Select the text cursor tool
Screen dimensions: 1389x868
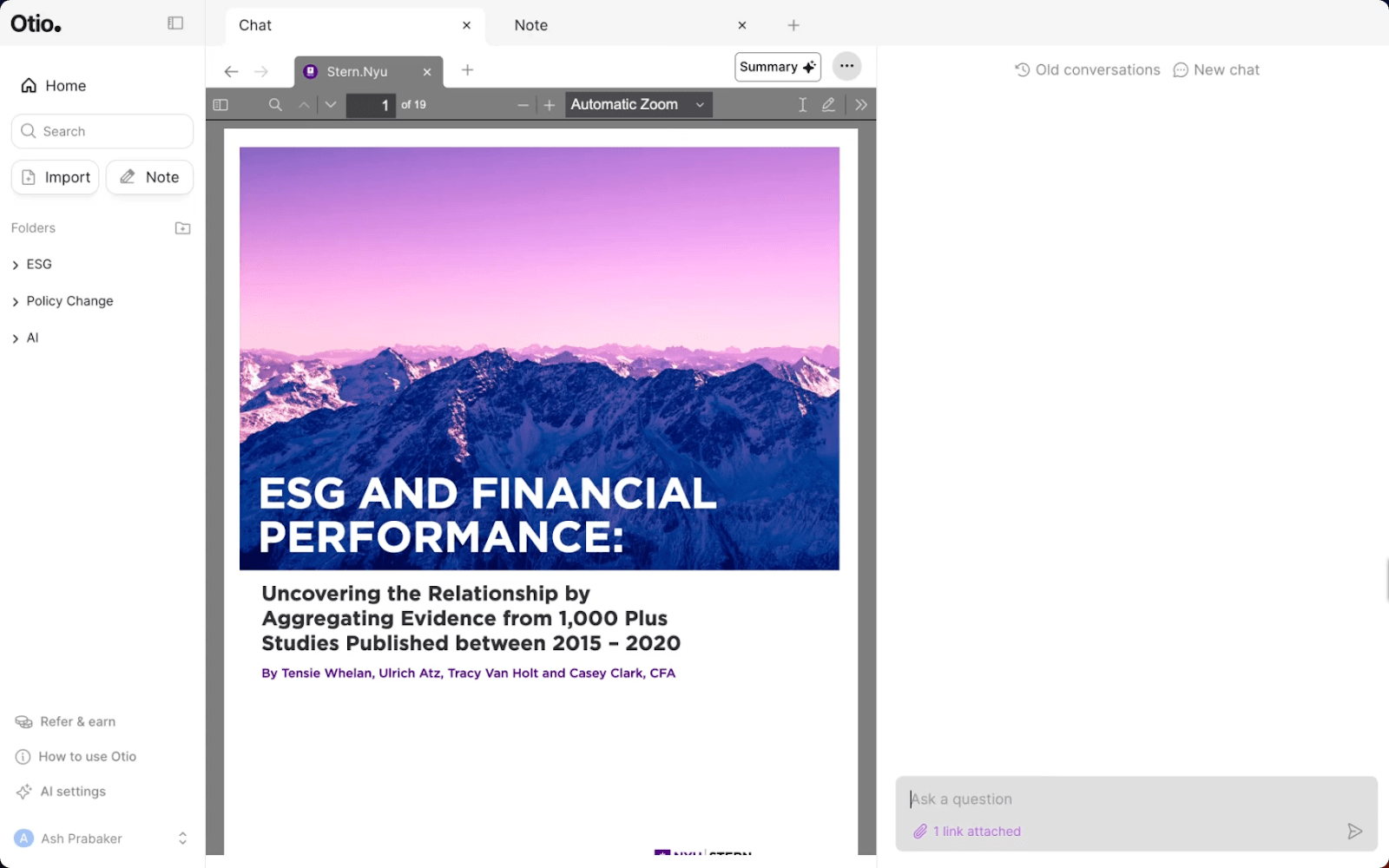(802, 105)
